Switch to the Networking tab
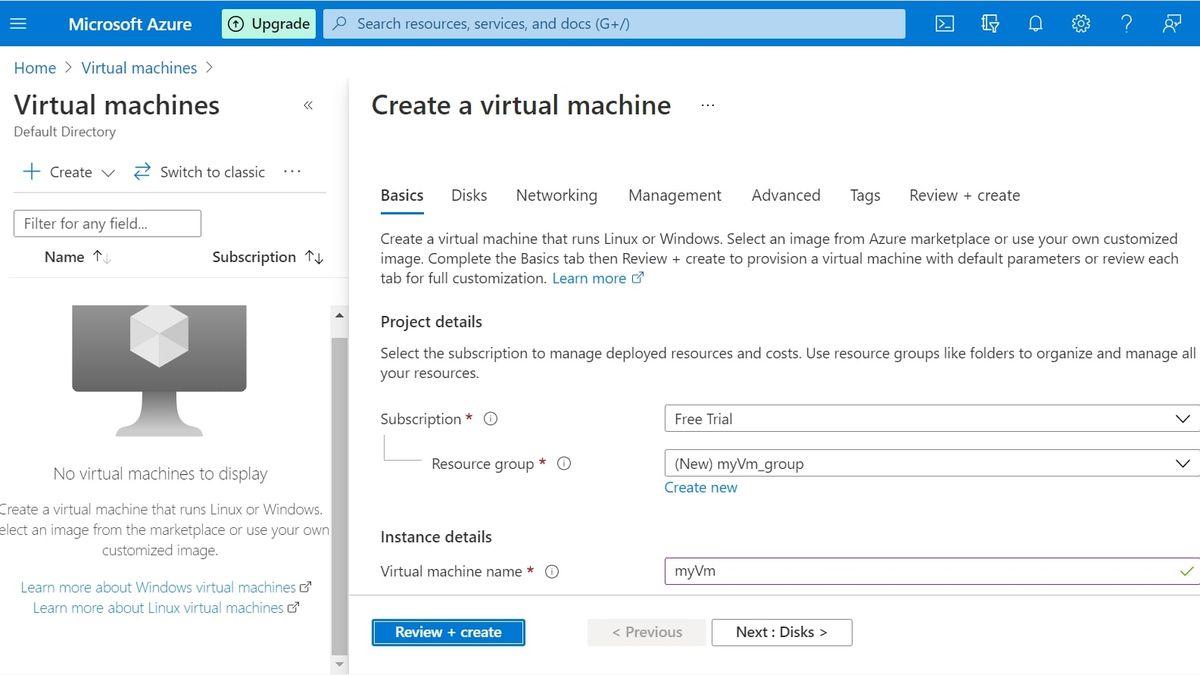Screen dimensions: 1200x675 point(556,195)
